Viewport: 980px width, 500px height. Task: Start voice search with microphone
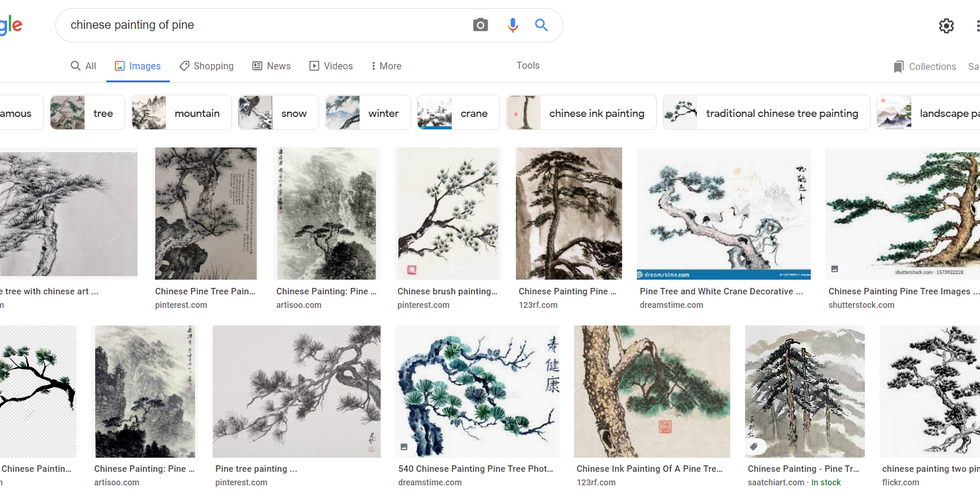click(x=512, y=25)
